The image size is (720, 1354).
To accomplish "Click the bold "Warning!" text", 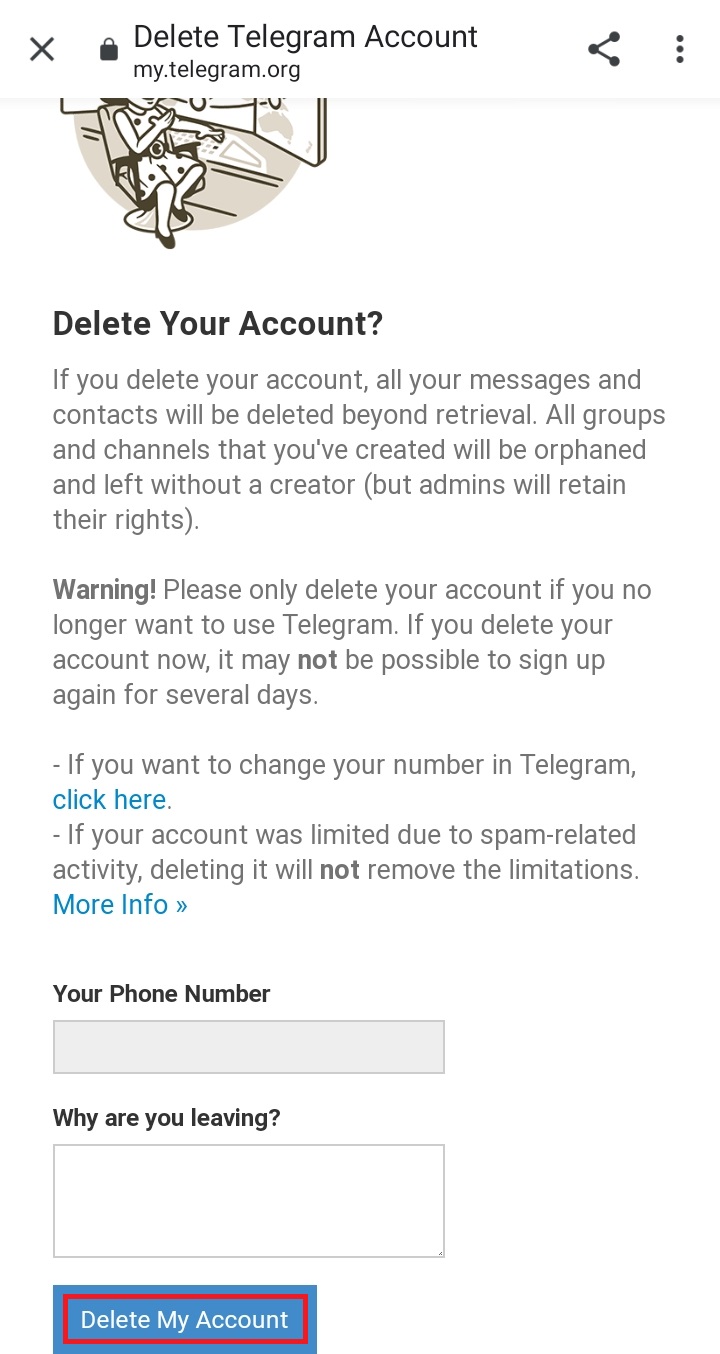I will click(x=104, y=590).
